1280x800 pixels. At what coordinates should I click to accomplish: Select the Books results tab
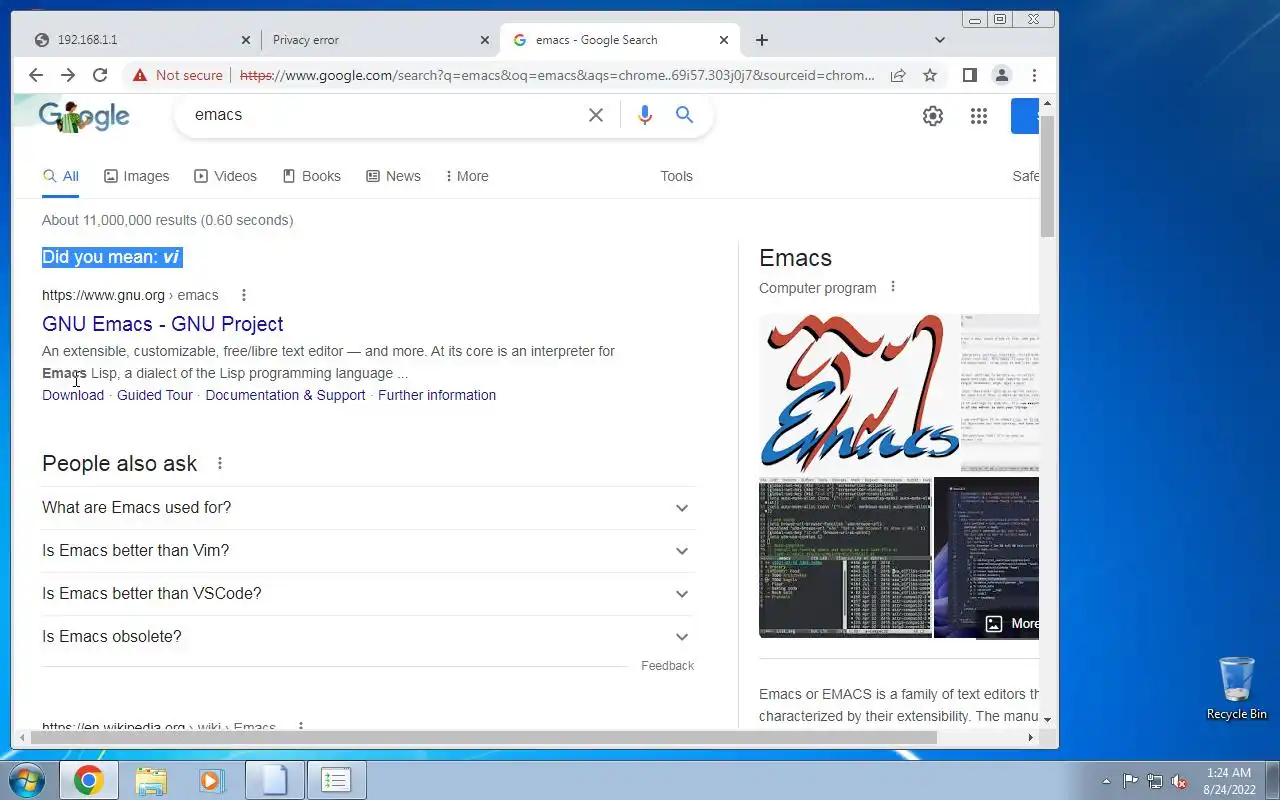[x=312, y=176]
